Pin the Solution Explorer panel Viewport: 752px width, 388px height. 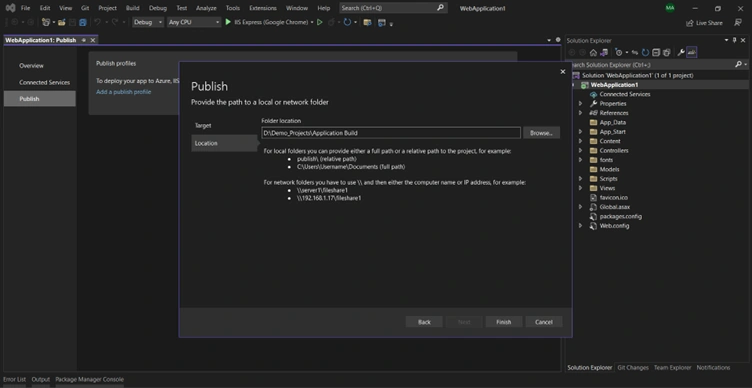pos(734,40)
